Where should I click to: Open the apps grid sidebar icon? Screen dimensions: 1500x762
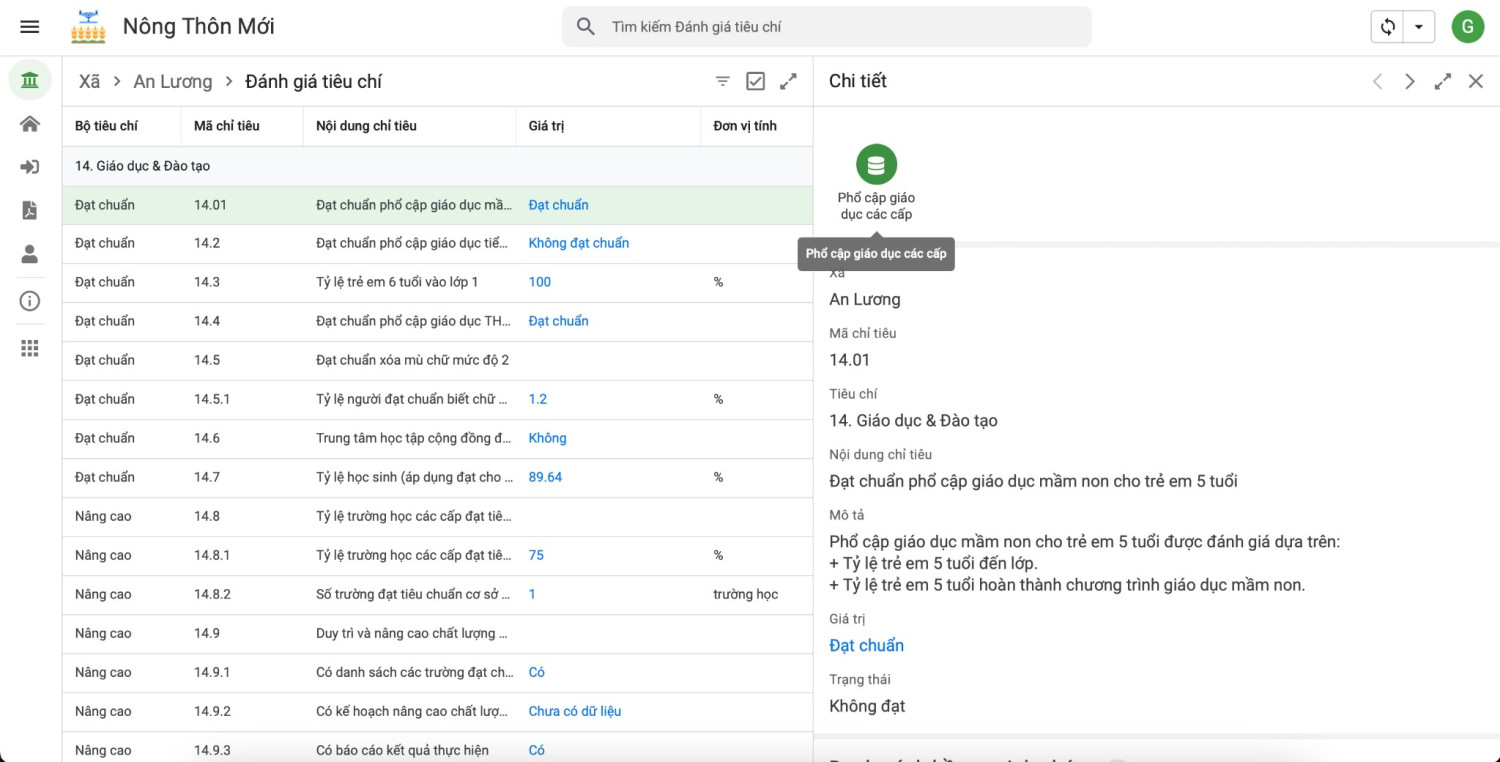[x=30, y=348]
